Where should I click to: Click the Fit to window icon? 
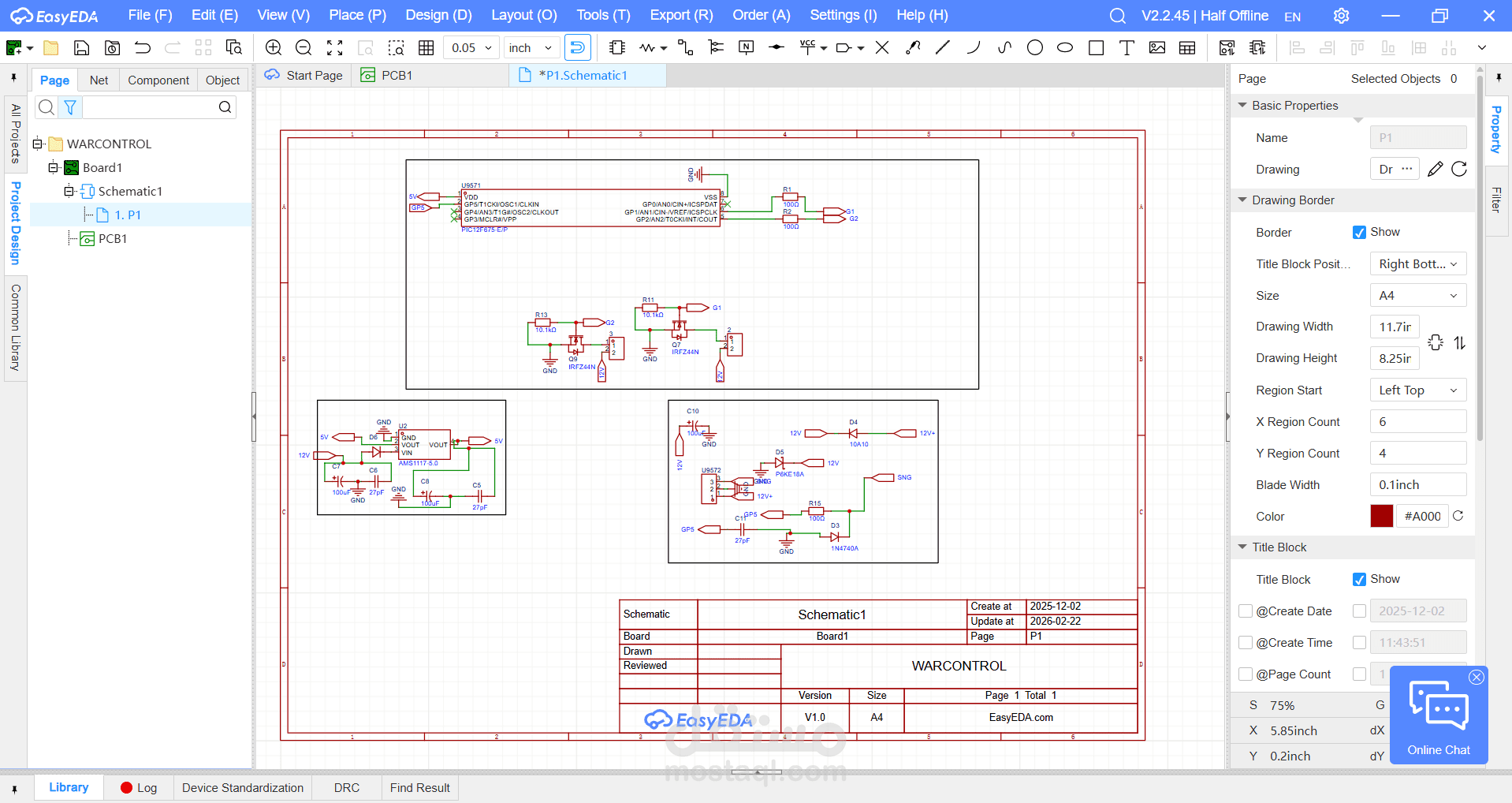coord(335,47)
